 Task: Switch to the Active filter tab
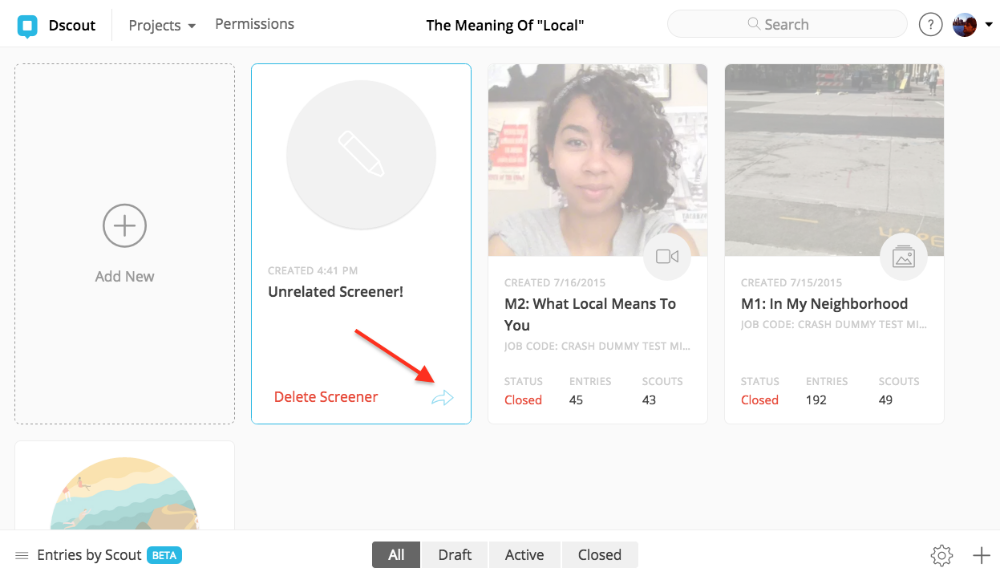pos(524,555)
